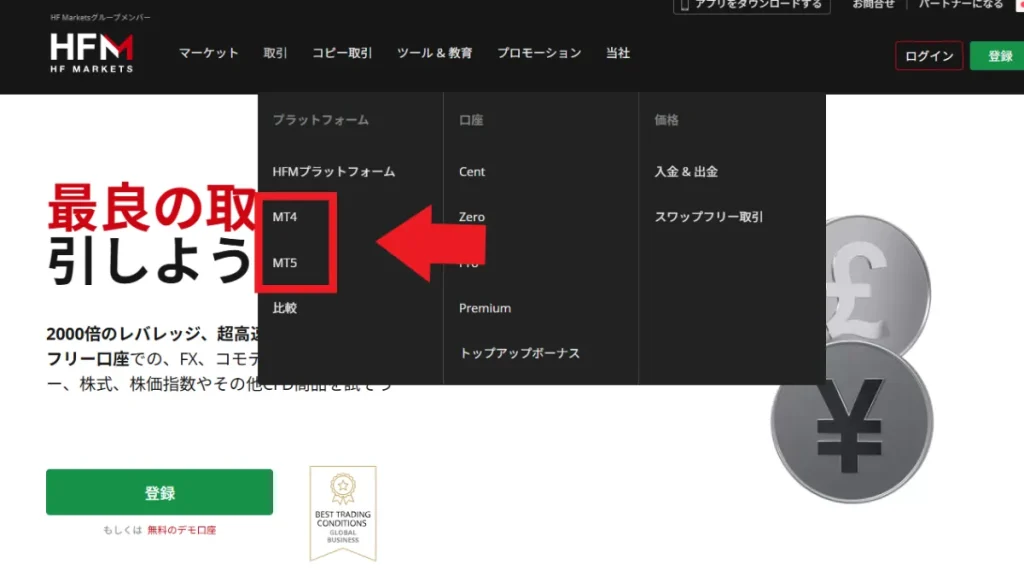
Task: Click the お問合せ link
Action: (873, 5)
